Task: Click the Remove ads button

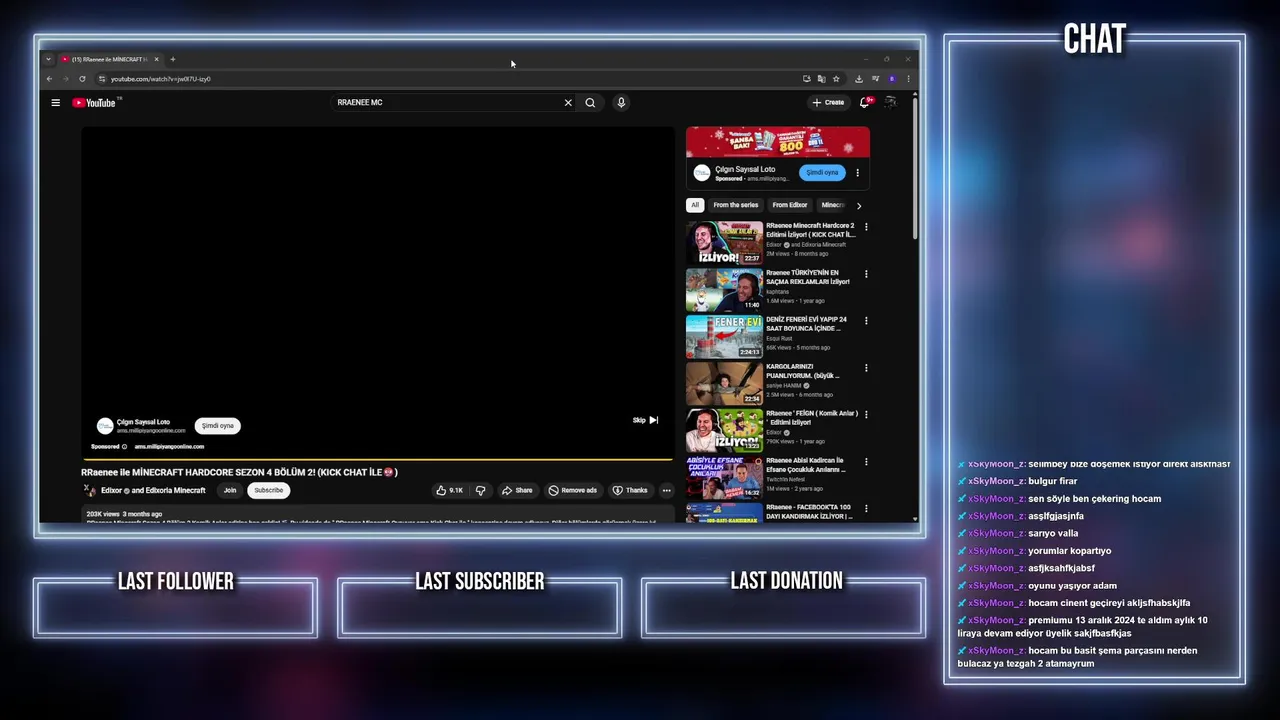Action: 573,490
